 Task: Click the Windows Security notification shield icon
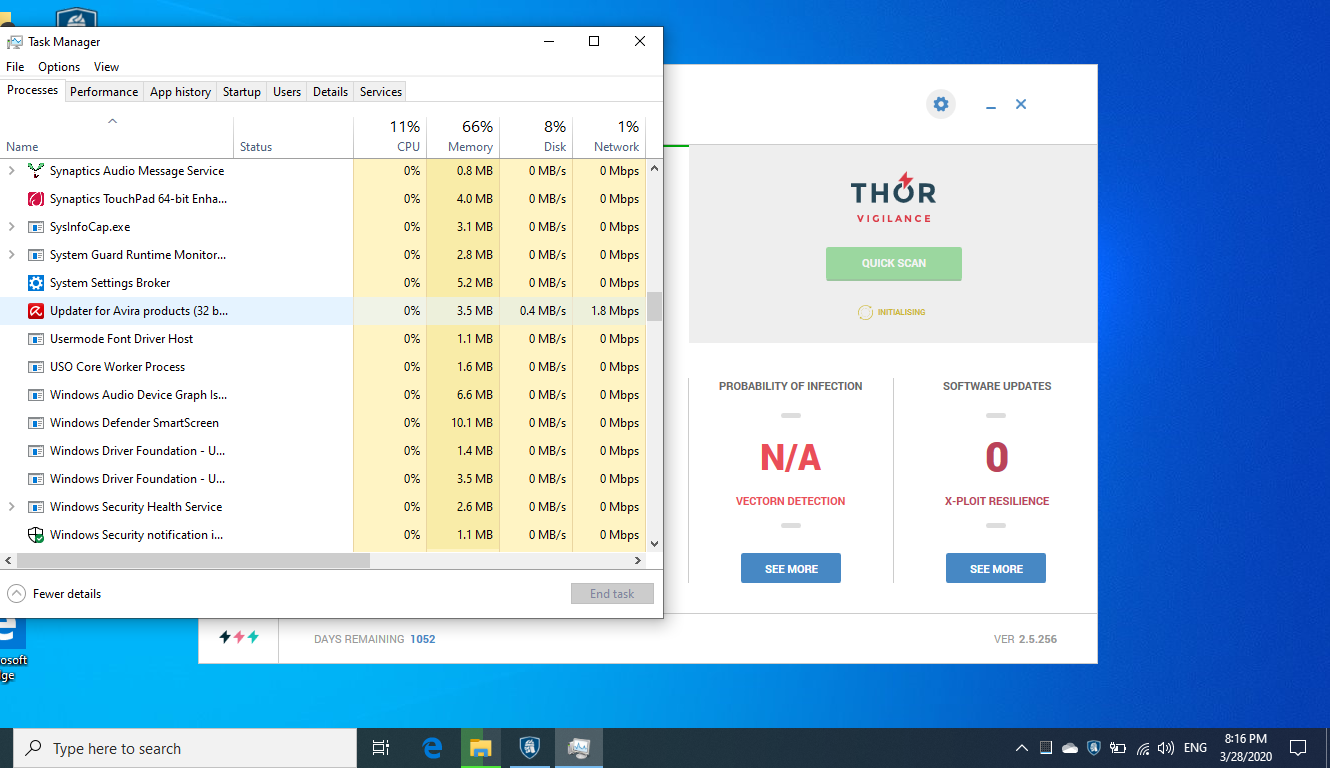click(36, 535)
